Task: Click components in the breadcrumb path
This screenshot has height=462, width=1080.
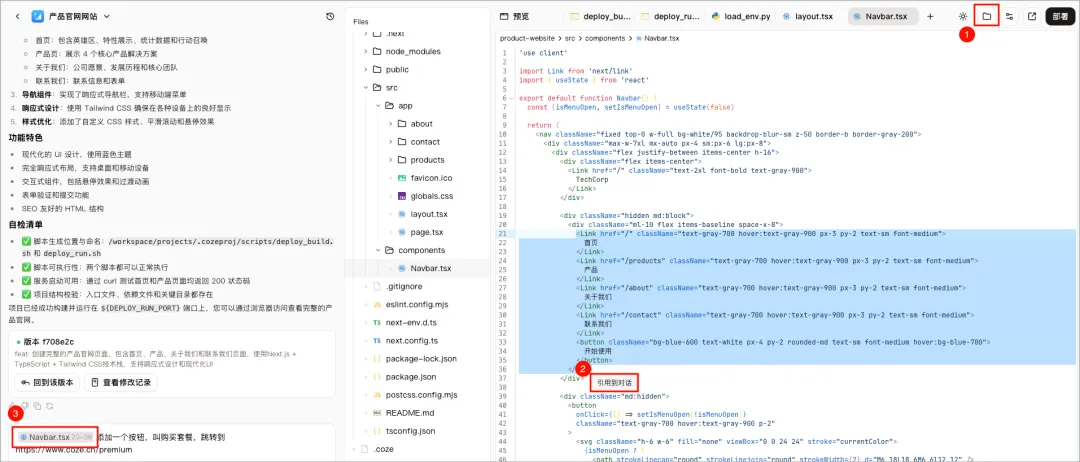Action: click(x=604, y=39)
